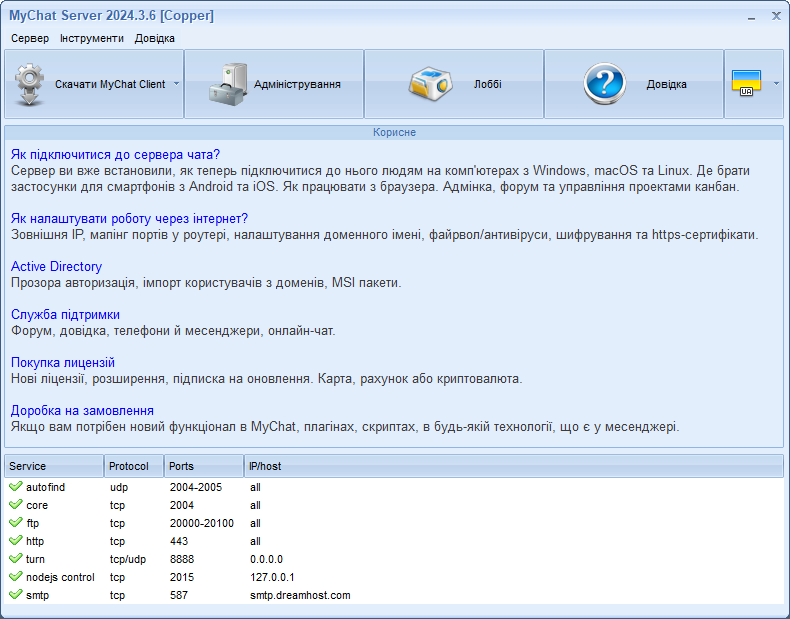The image size is (790, 619).
Task: Sort by the Protocol column header
Action: tap(134, 466)
